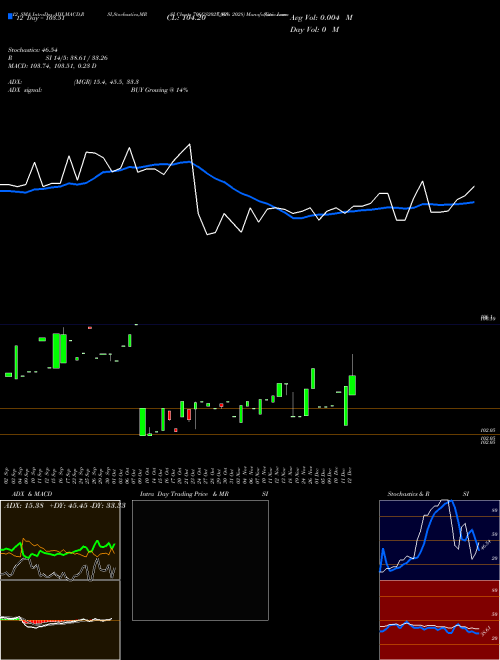Click the 12-day SMA label text at top left
The image size is (500, 660).
[x=40, y=18]
